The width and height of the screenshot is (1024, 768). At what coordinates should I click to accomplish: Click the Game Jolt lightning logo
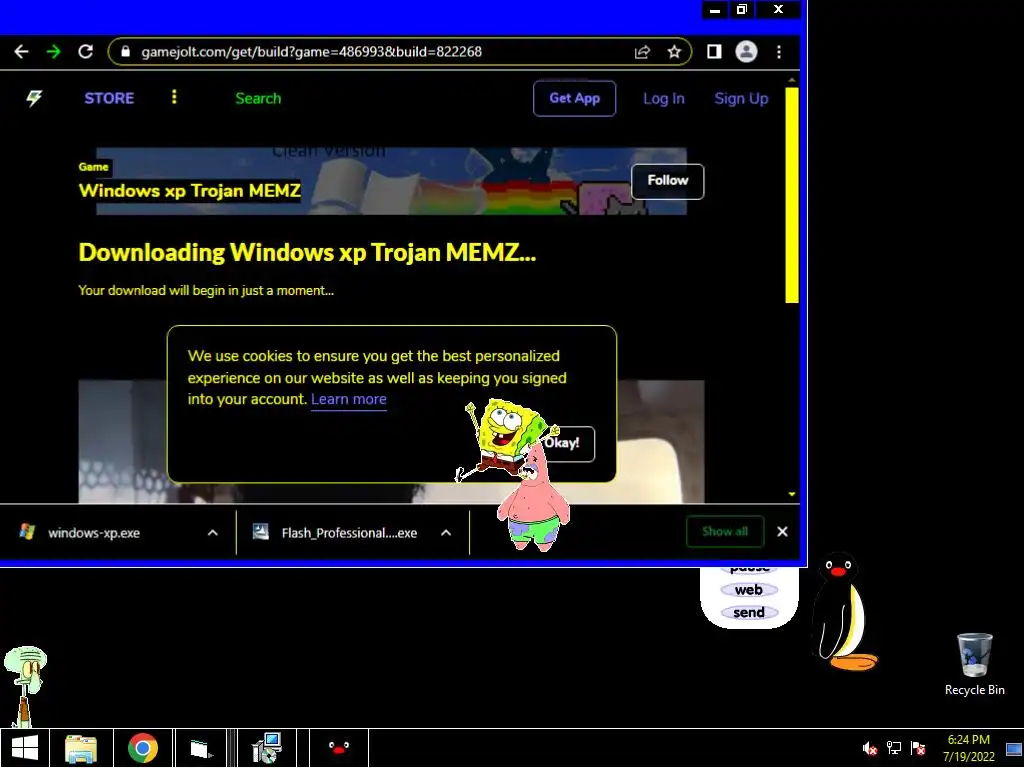34,99
